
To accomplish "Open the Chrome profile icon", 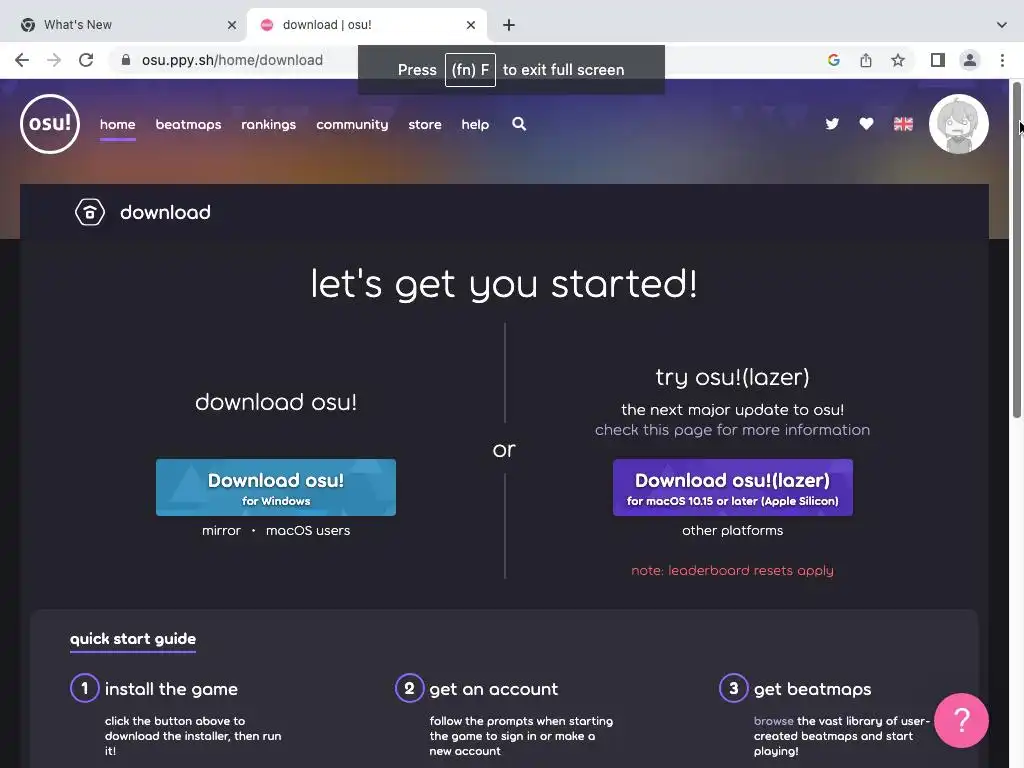I will pos(970,60).
